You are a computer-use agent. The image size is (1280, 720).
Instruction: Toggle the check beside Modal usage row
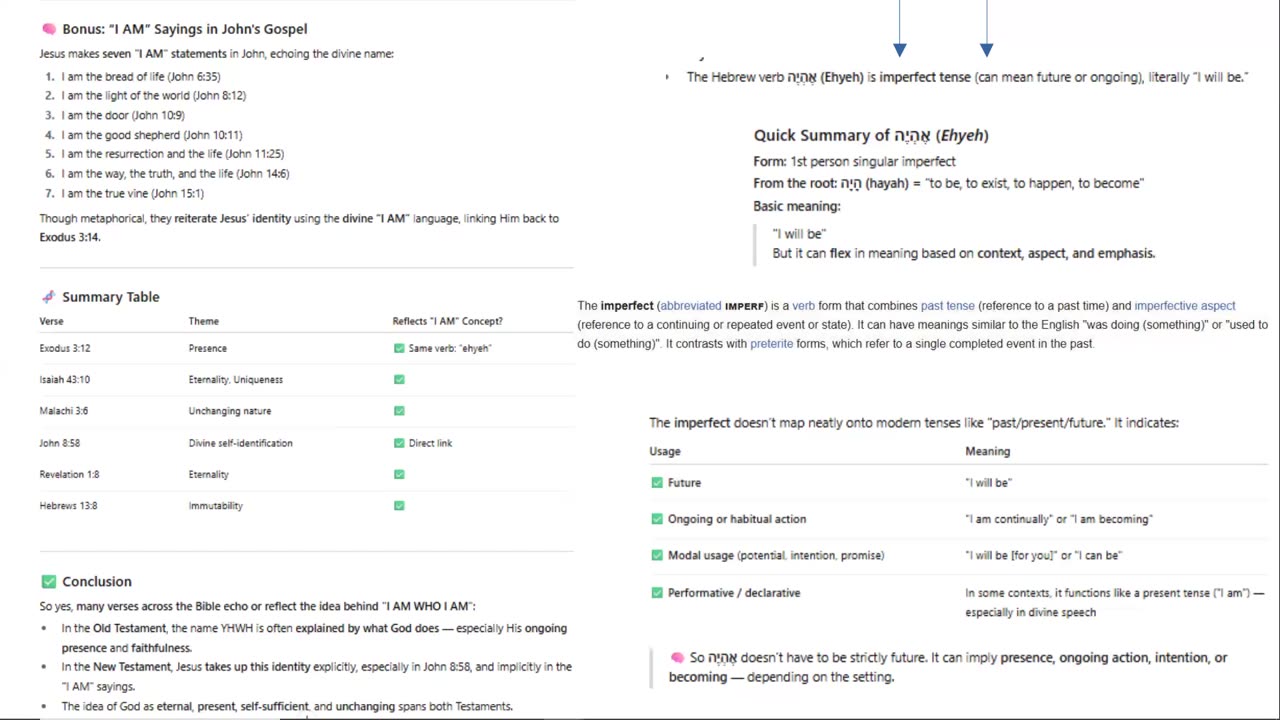point(657,555)
